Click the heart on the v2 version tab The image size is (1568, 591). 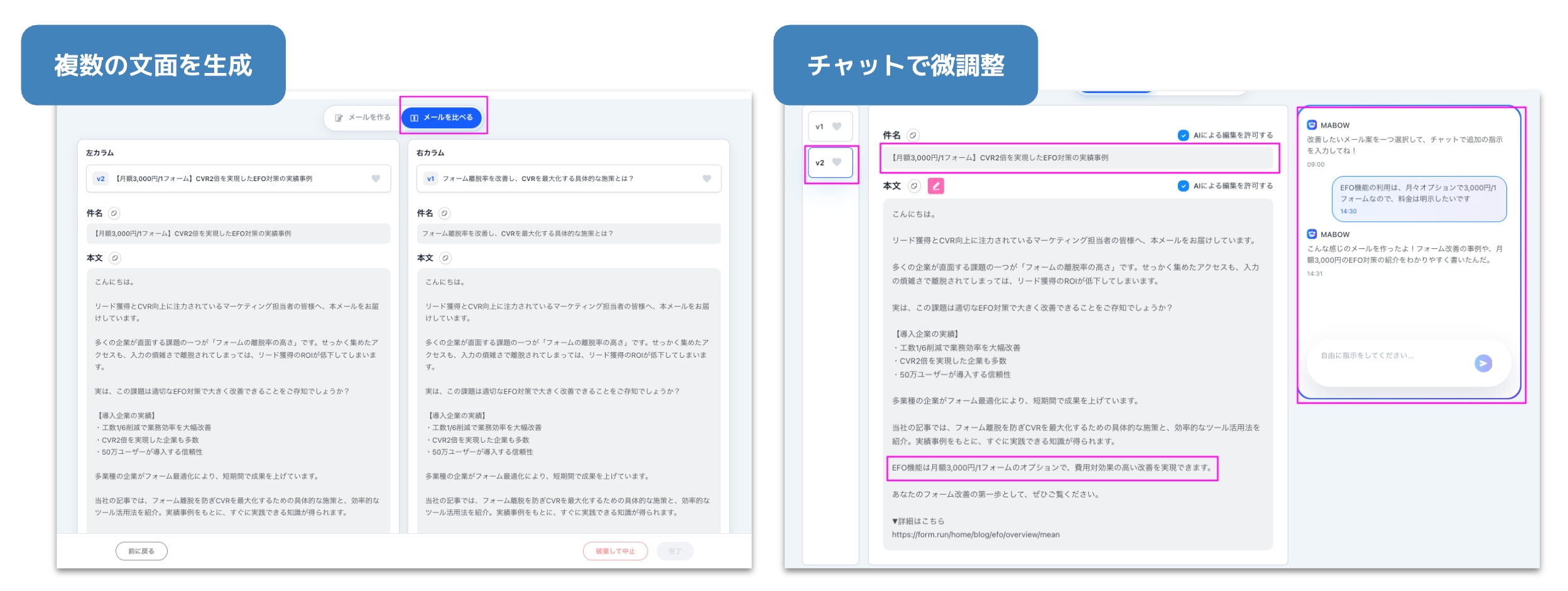click(x=837, y=162)
